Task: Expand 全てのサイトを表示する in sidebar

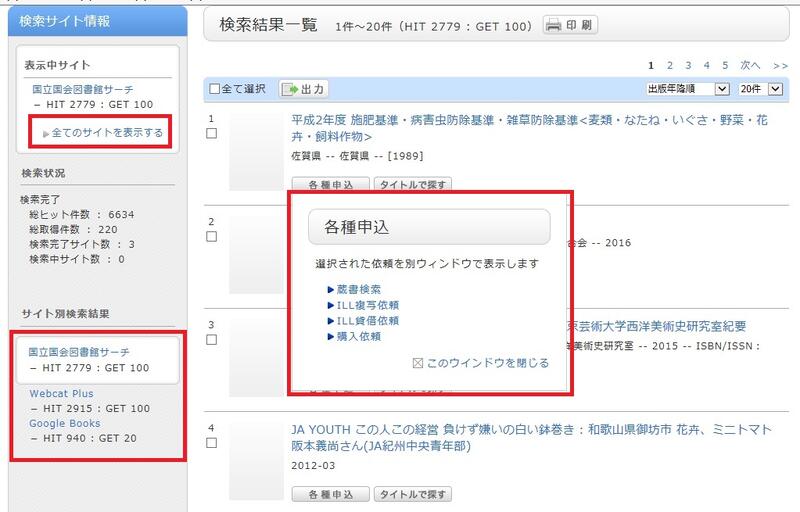Action: pyautogui.click(x=106, y=132)
